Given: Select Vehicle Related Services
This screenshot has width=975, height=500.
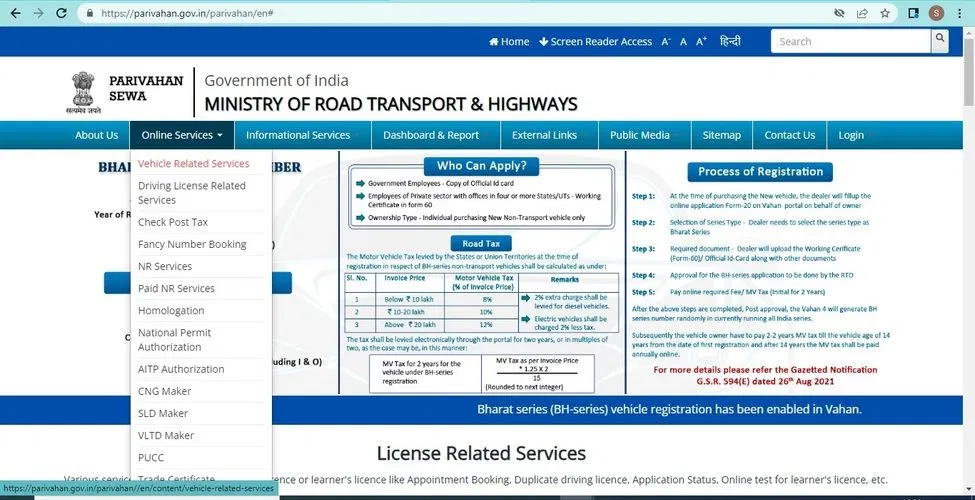Looking at the screenshot, I should click(193, 164).
